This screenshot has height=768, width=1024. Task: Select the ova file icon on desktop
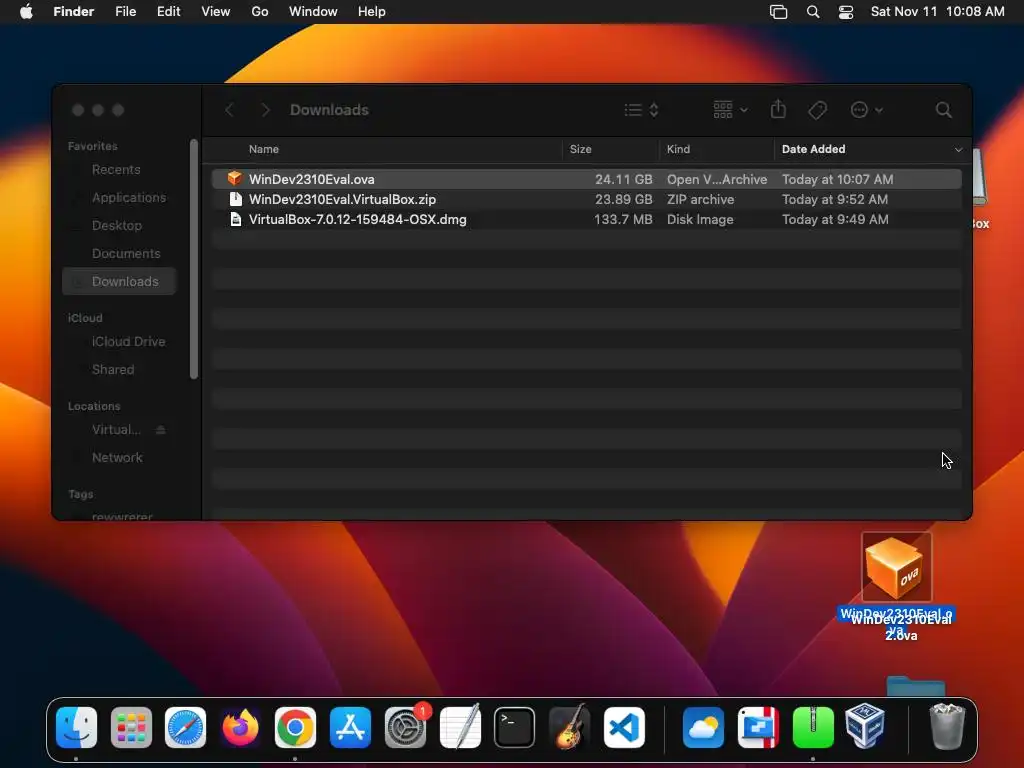[897, 567]
